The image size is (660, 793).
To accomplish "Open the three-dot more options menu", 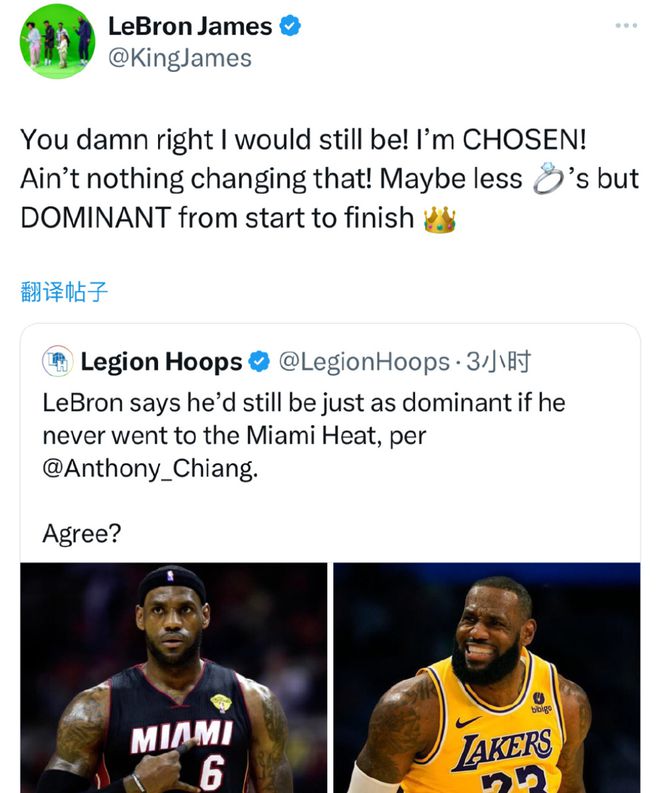I will (x=626, y=25).
